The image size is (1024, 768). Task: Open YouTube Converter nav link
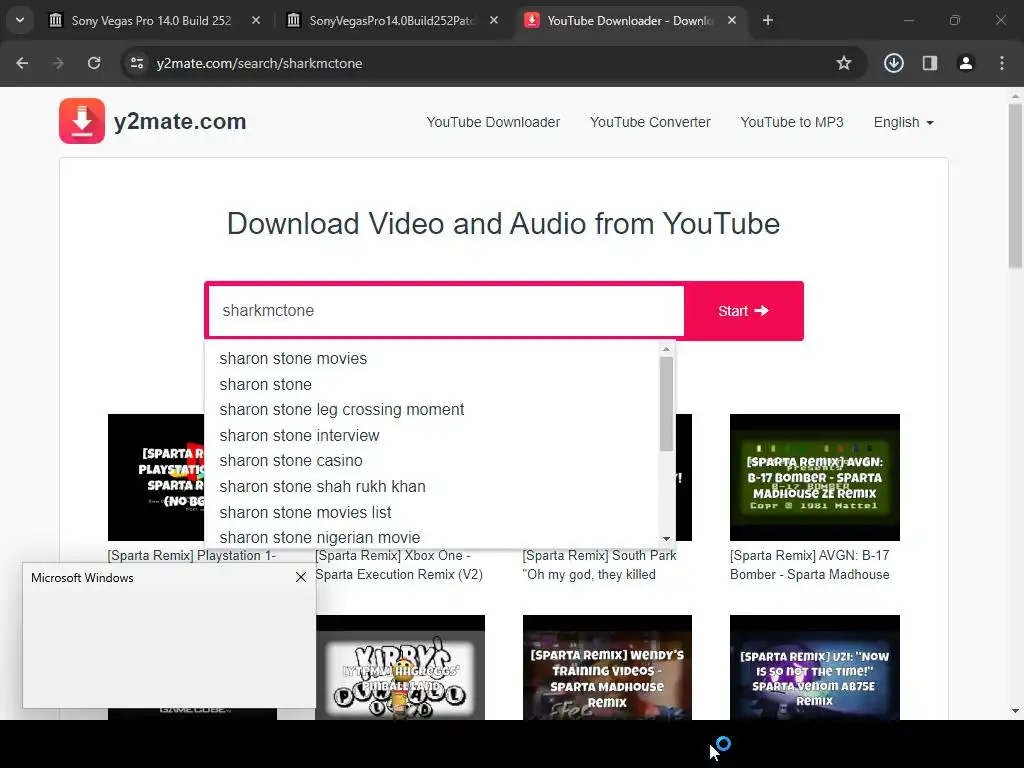[650, 122]
